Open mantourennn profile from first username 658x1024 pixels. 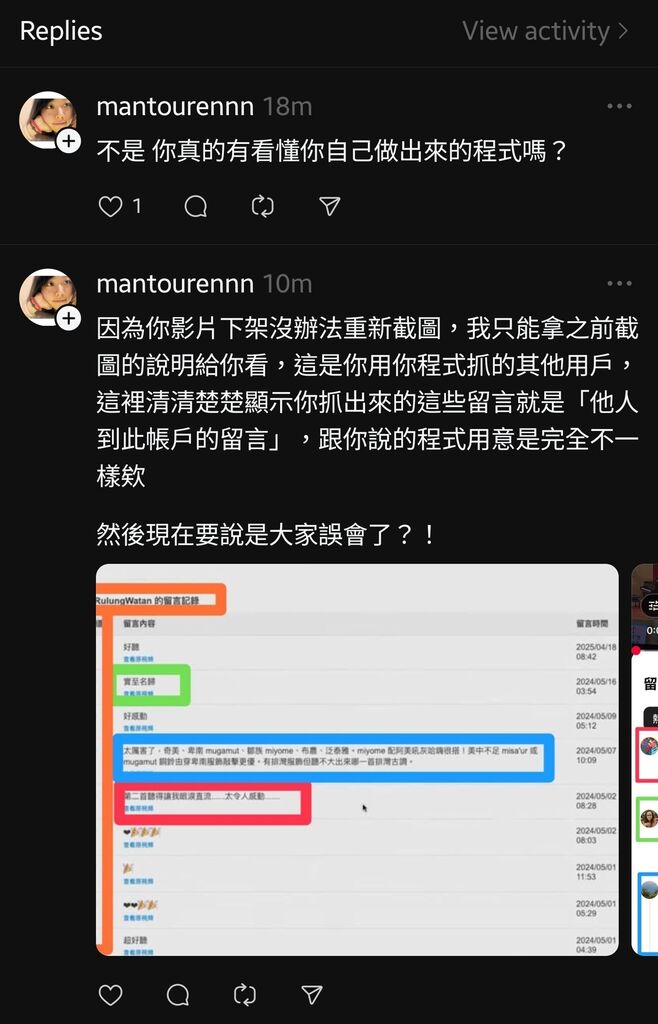[175, 106]
